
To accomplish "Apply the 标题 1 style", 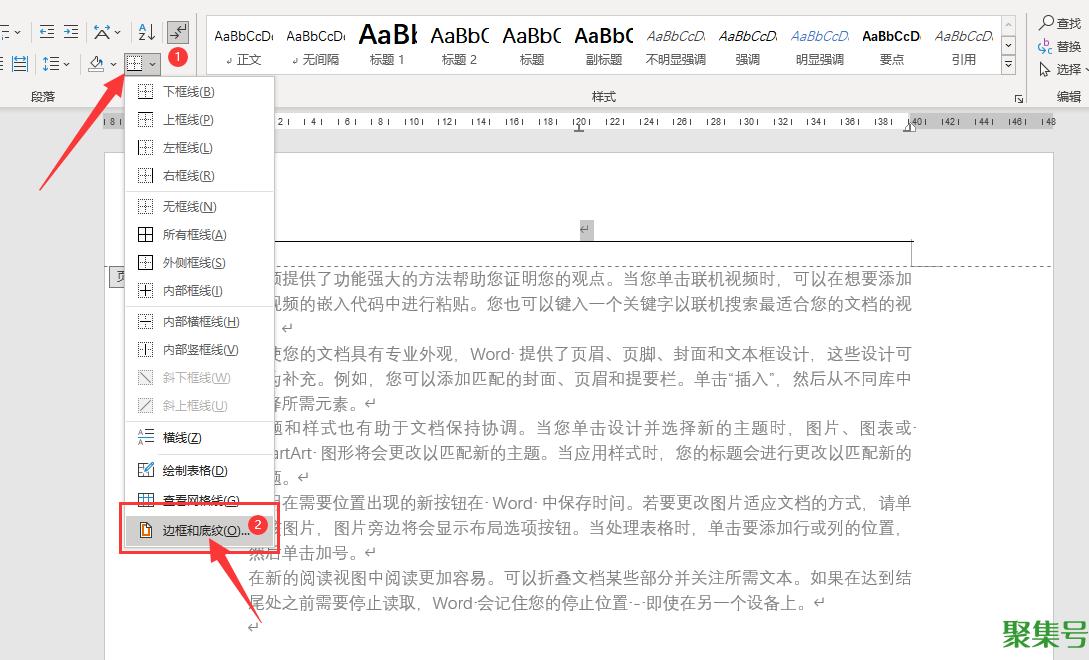I will pos(387,45).
